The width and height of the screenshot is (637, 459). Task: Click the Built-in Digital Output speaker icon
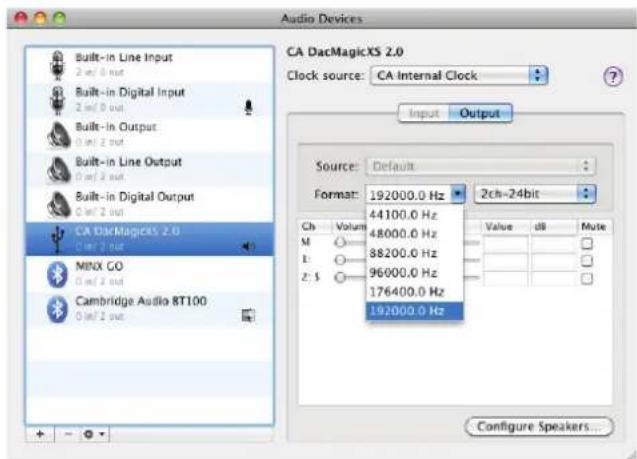coord(59,204)
